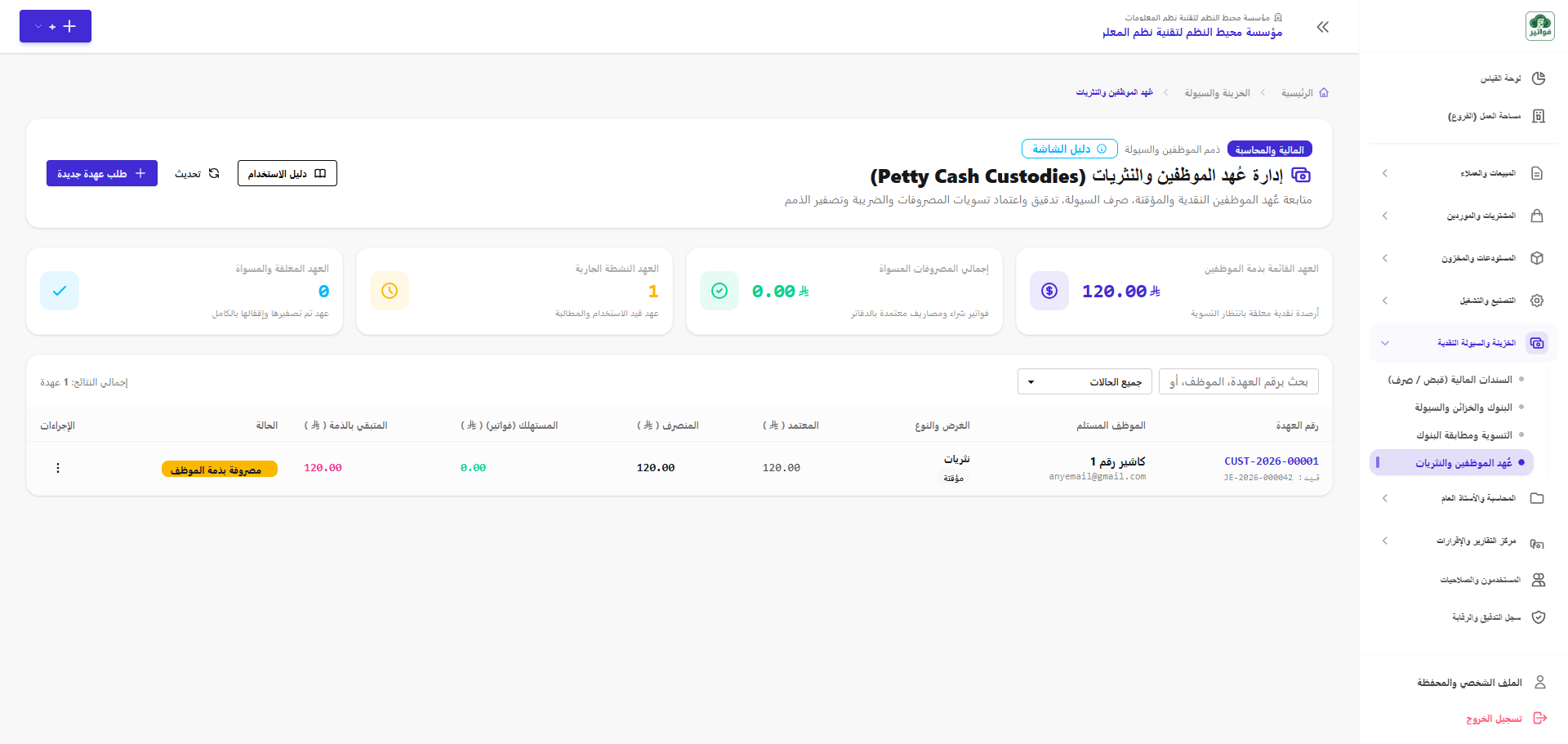Viewport: 1568px width, 744px height.
Task: Click the logout icon
Action: (1540, 718)
